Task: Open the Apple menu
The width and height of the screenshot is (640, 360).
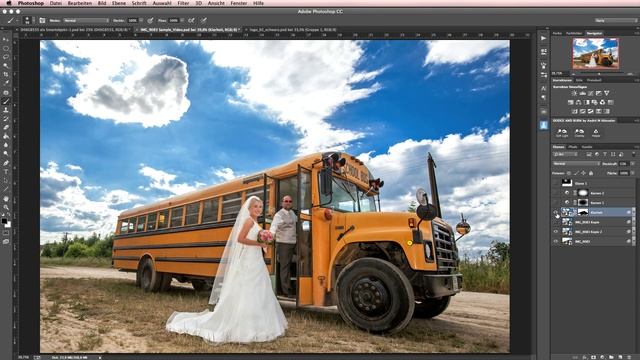Action: [x=9, y=3]
